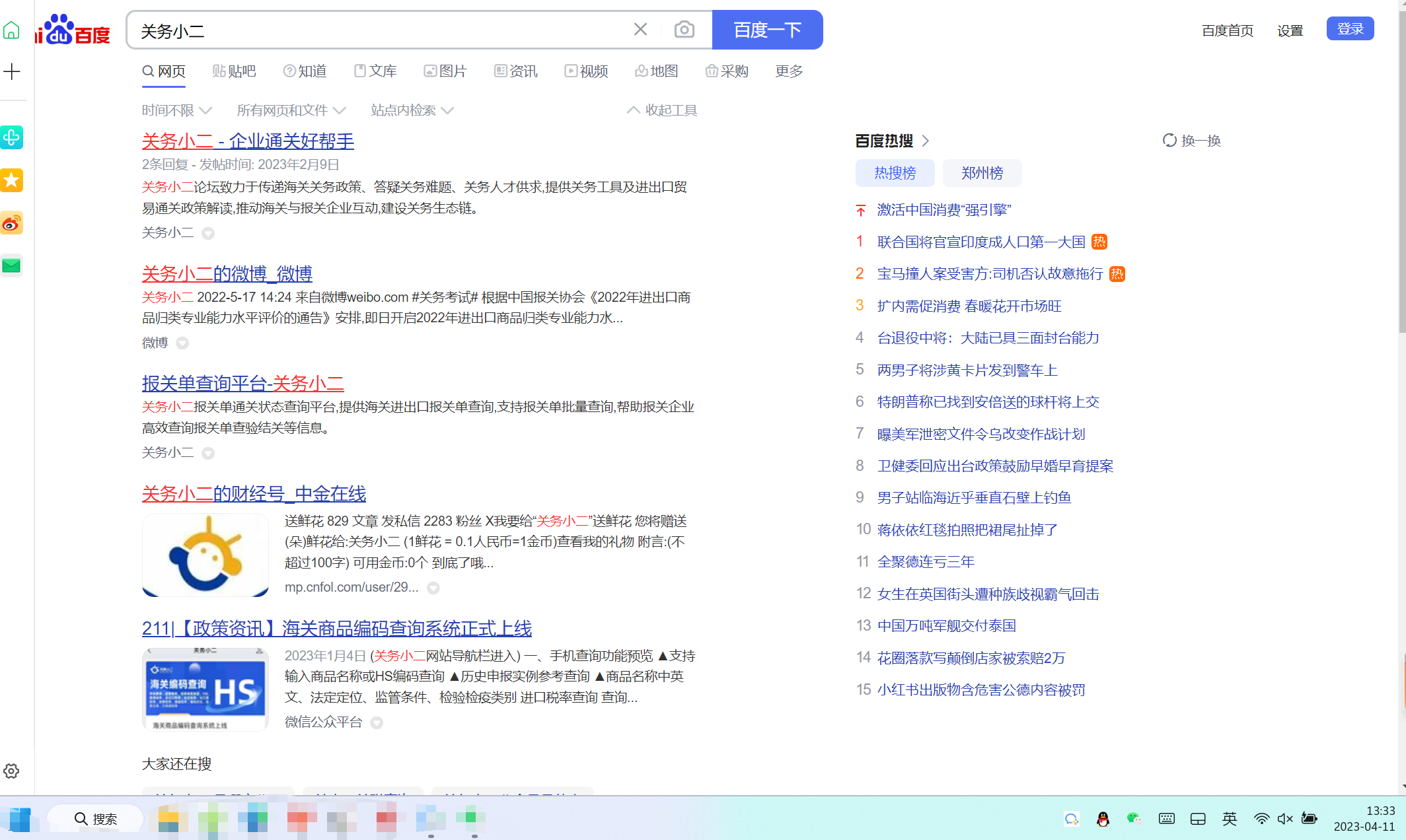
Task: Expand the arrow next to 微信公众平台
Action: 377,722
